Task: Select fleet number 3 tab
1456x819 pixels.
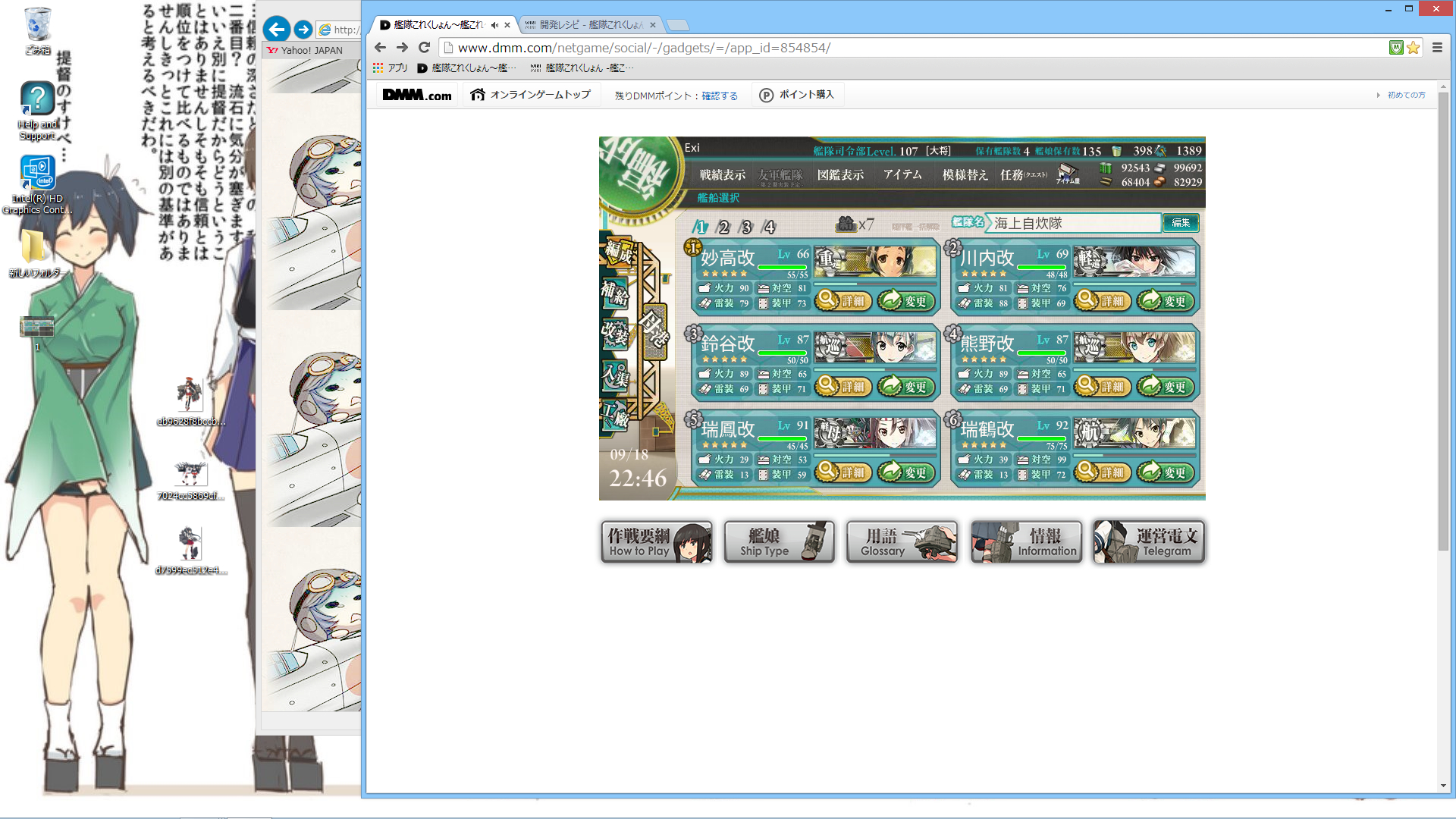Action: [746, 227]
